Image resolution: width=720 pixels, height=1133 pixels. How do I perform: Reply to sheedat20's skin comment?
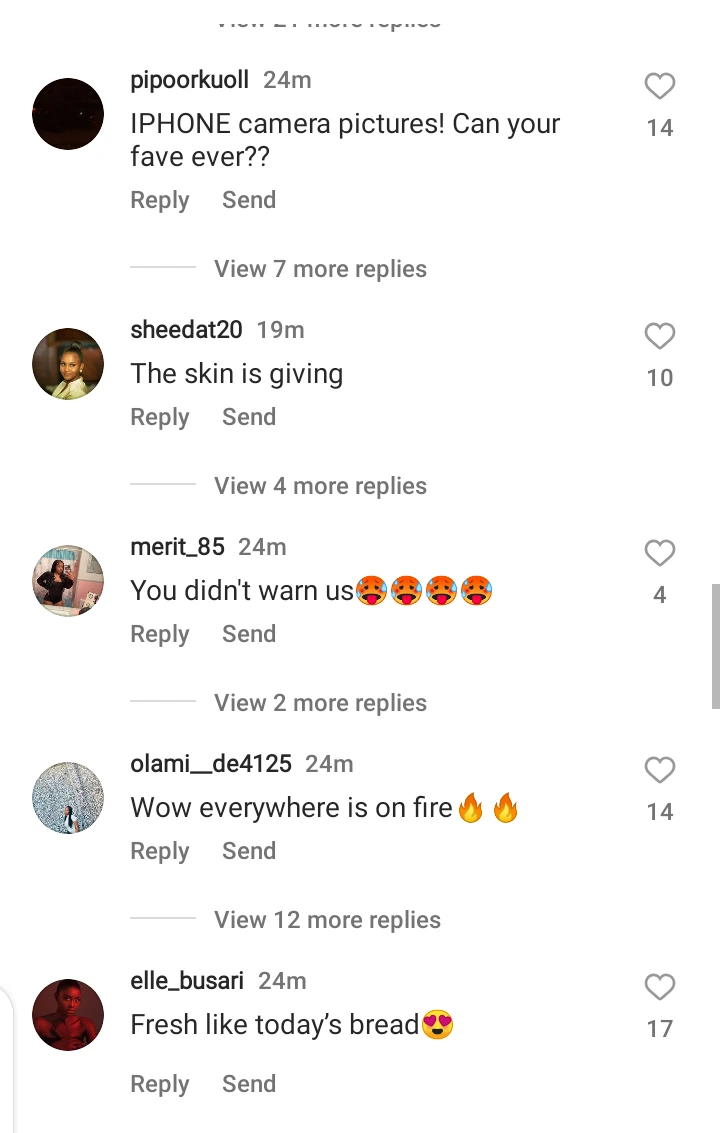[x=160, y=417]
